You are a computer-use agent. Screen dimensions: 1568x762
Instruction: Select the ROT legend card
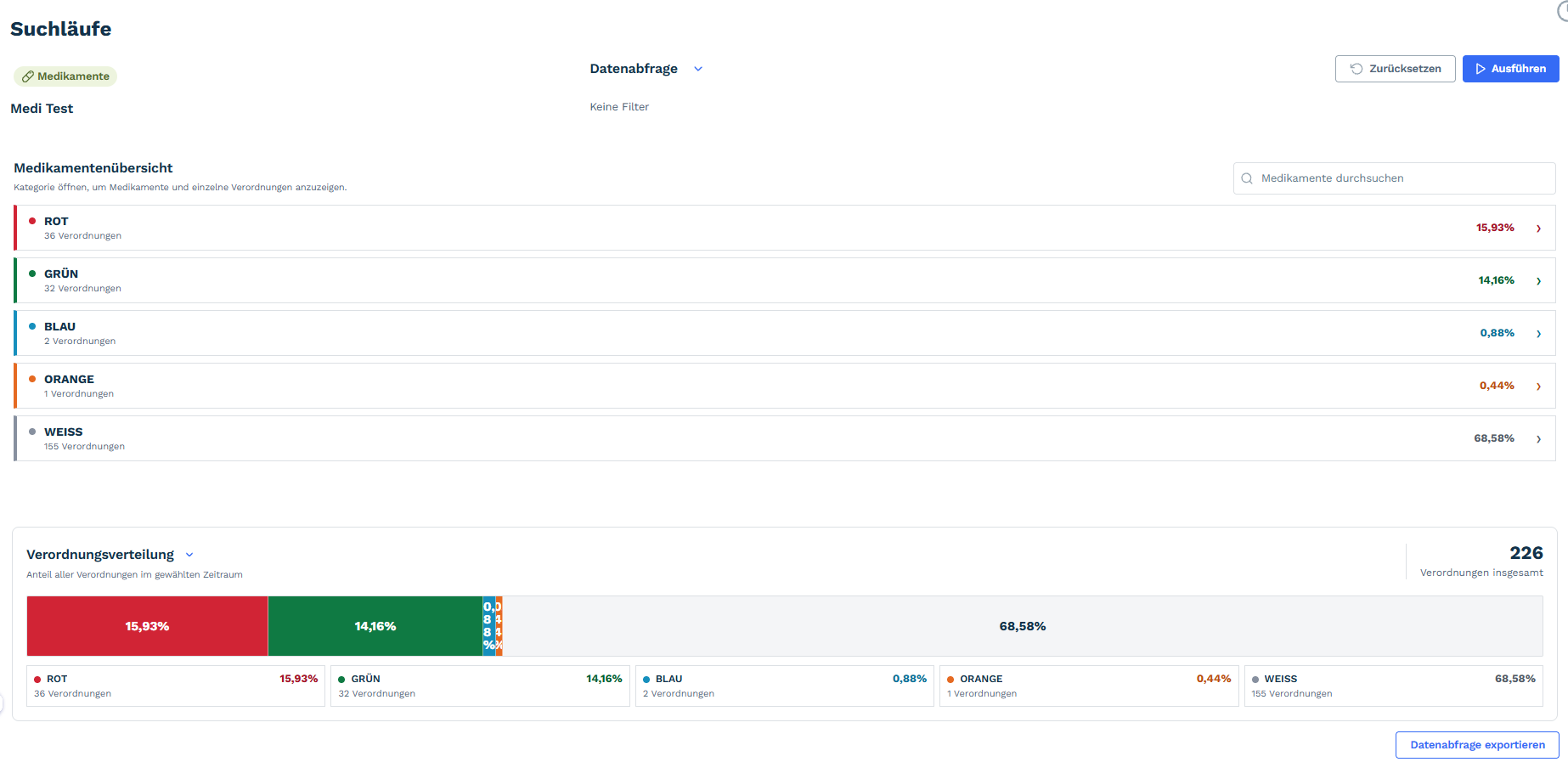pos(176,686)
